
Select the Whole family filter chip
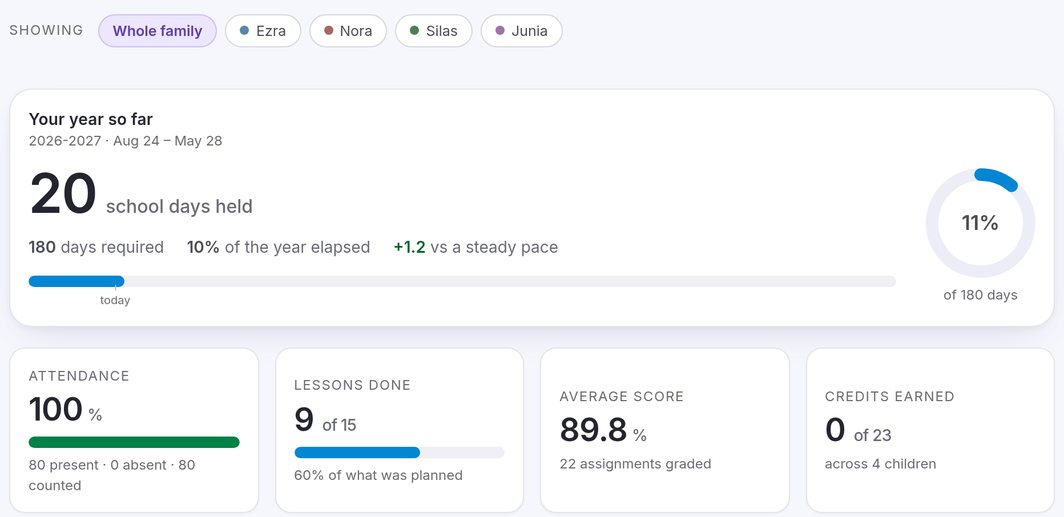[x=157, y=31]
